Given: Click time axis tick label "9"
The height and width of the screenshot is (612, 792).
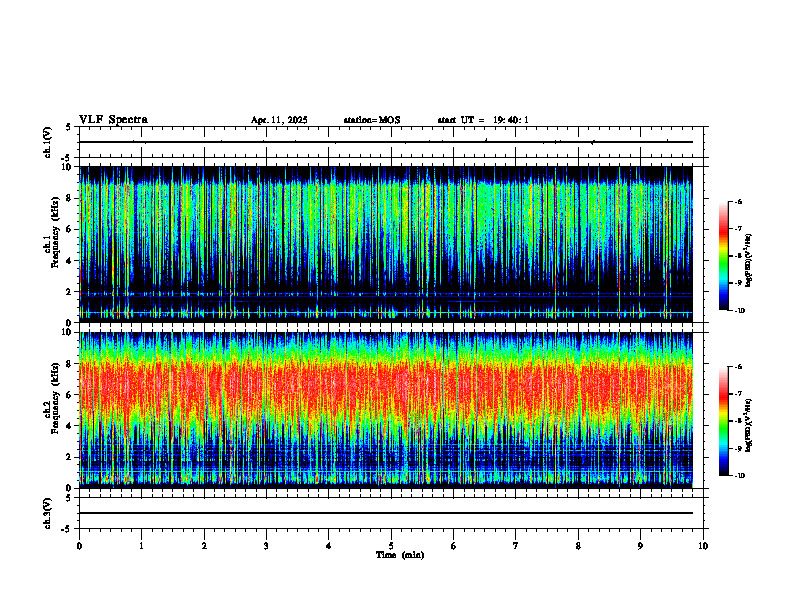Looking at the screenshot, I should pos(640,546).
